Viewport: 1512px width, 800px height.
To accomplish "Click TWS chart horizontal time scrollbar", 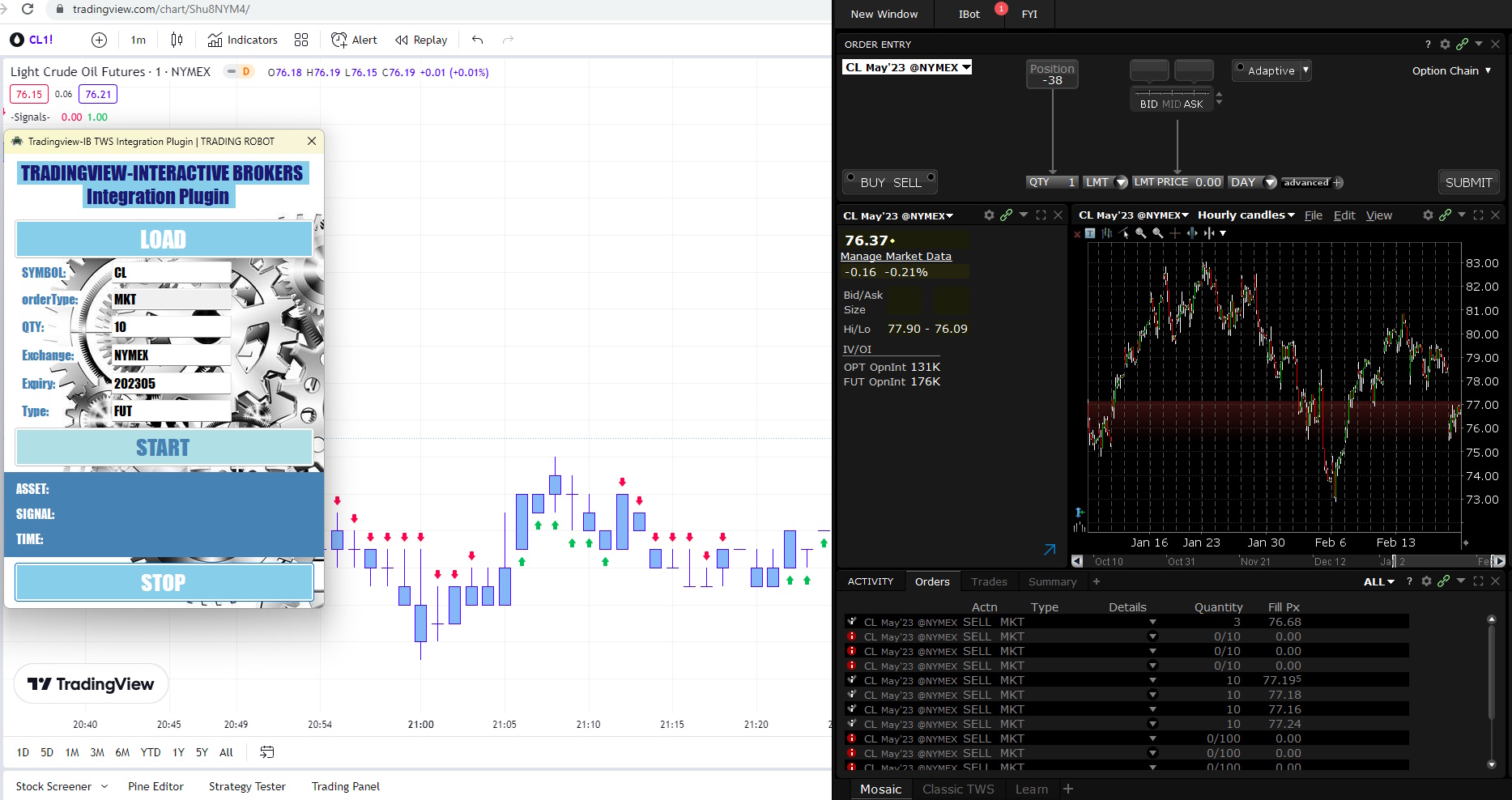I will (1288, 560).
